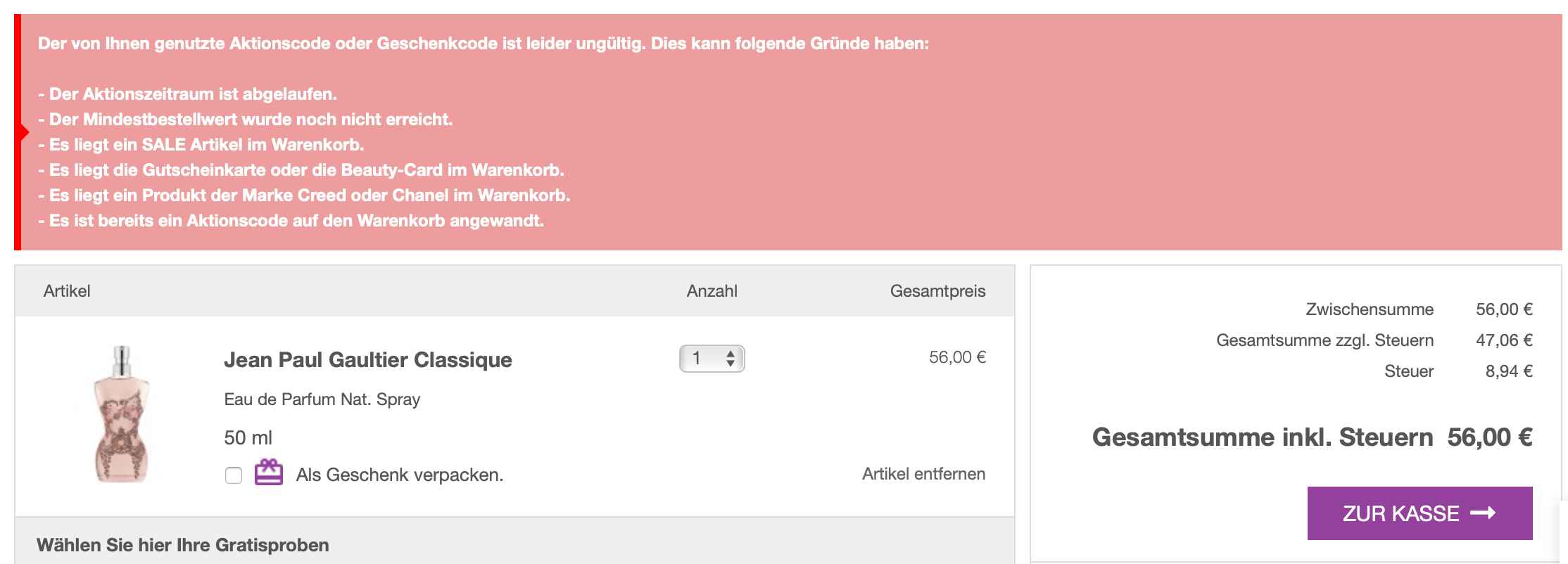This screenshot has width=1568, height=564.
Task: Click the item's 56,00 € line price
Action: [956, 357]
